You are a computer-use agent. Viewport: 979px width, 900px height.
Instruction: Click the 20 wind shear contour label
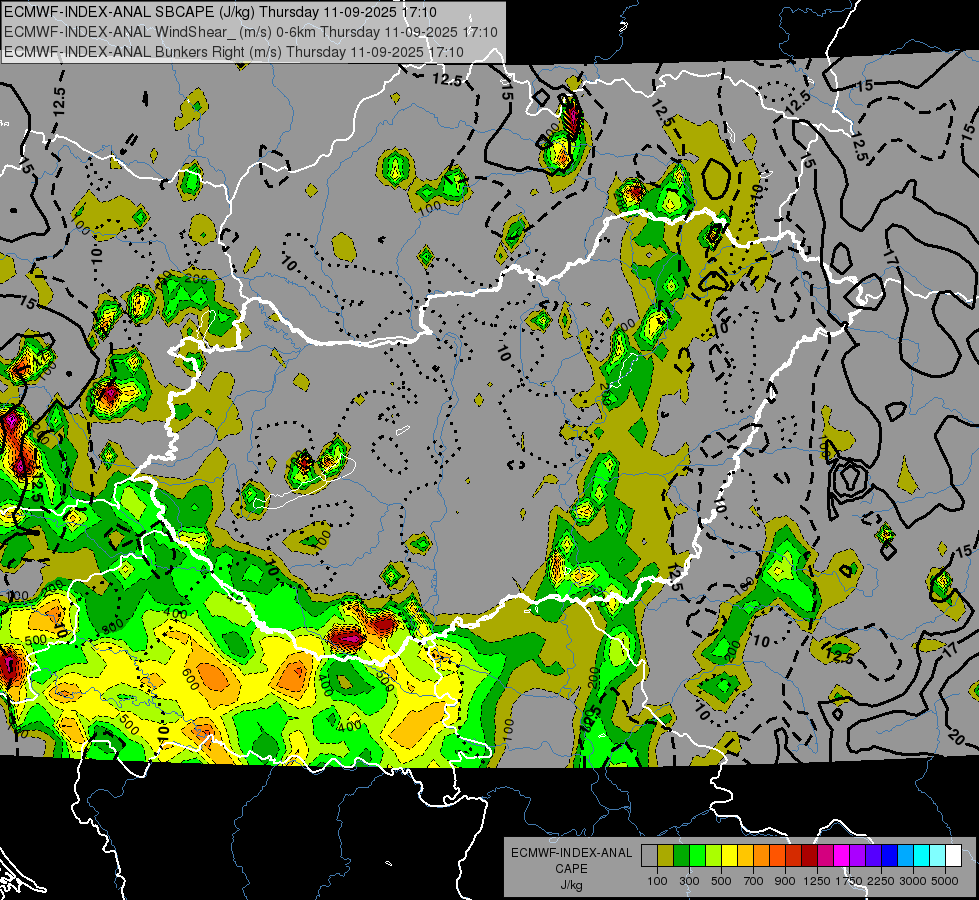955,738
